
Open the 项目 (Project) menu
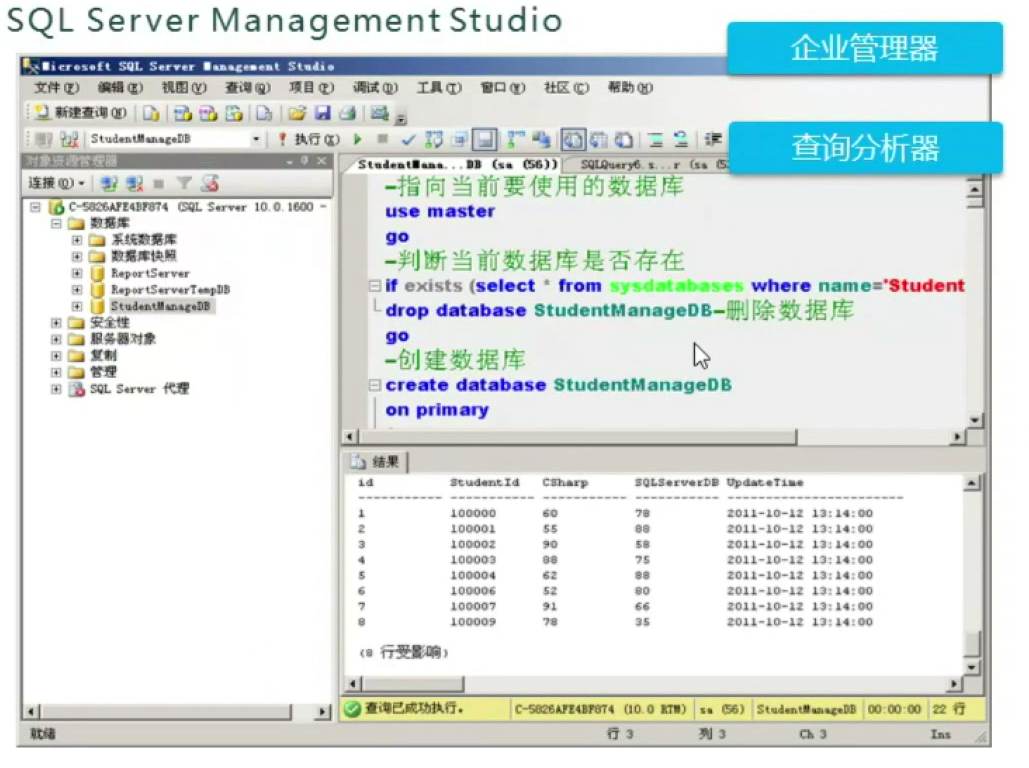(312, 87)
